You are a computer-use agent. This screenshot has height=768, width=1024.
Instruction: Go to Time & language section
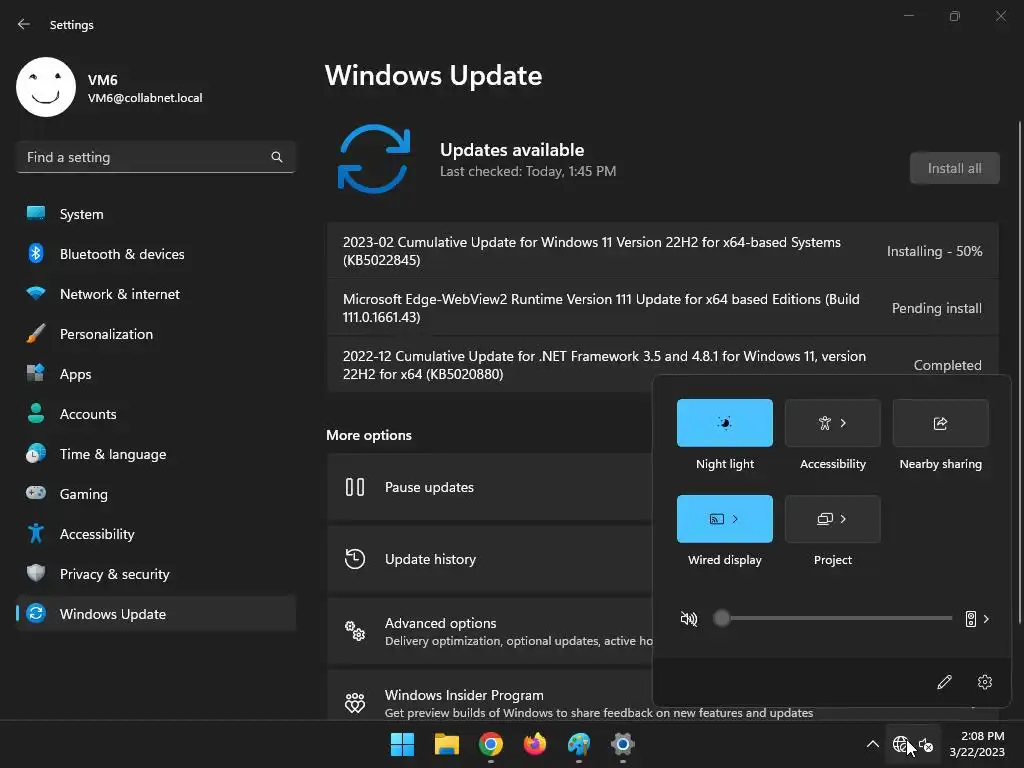tap(155, 454)
